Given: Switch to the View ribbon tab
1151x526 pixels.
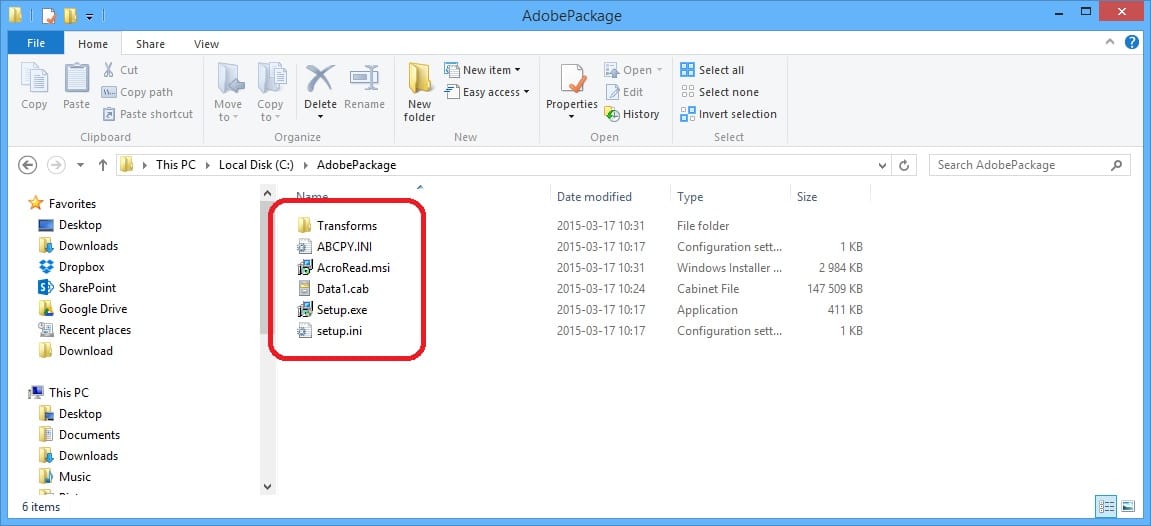Looking at the screenshot, I should (x=206, y=44).
